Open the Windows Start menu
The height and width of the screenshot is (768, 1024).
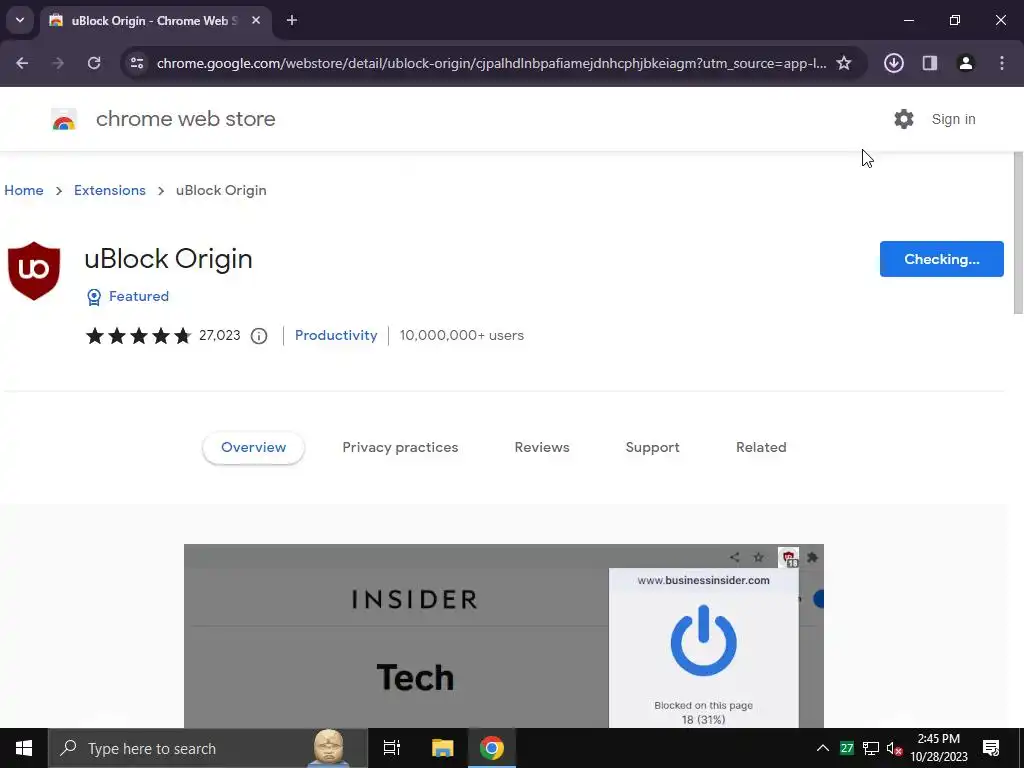coord(24,748)
